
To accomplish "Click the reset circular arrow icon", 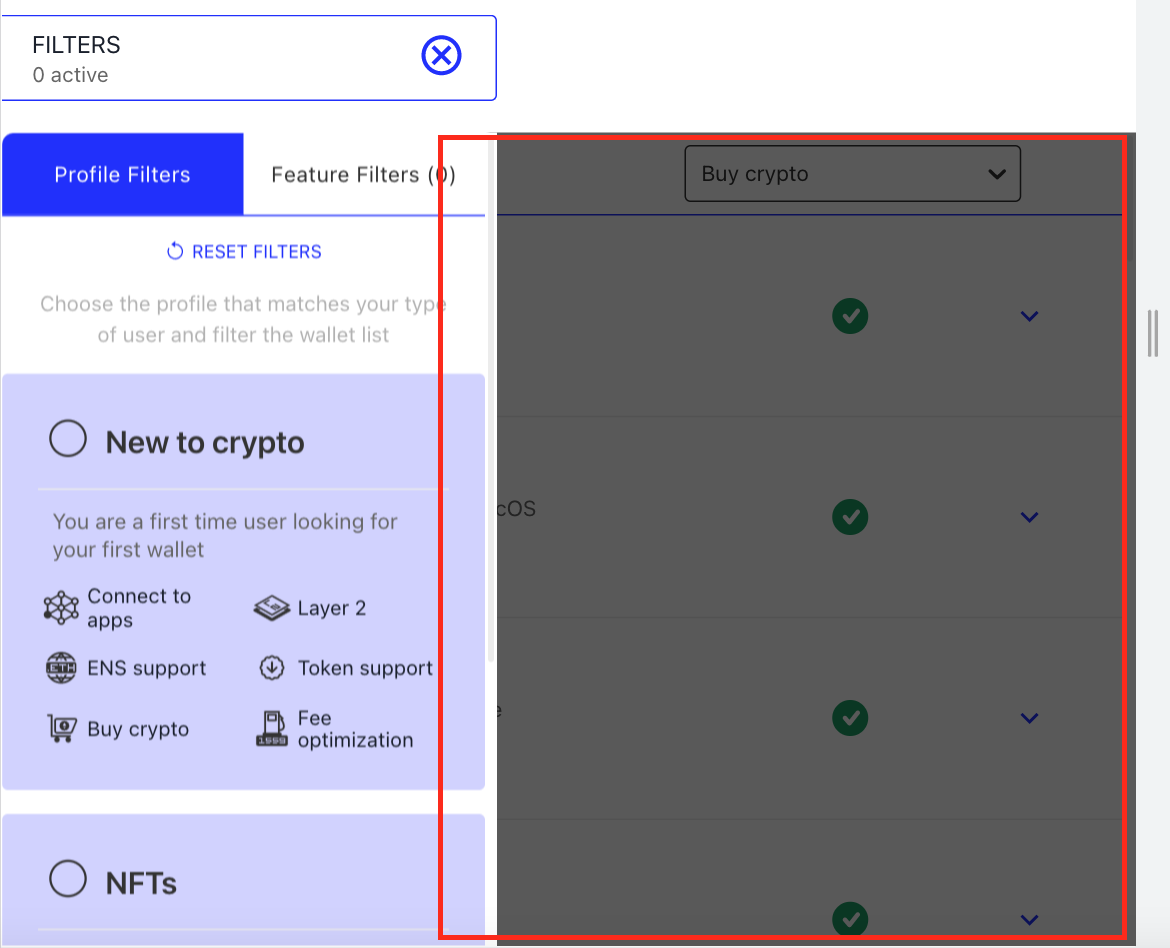I will (175, 251).
